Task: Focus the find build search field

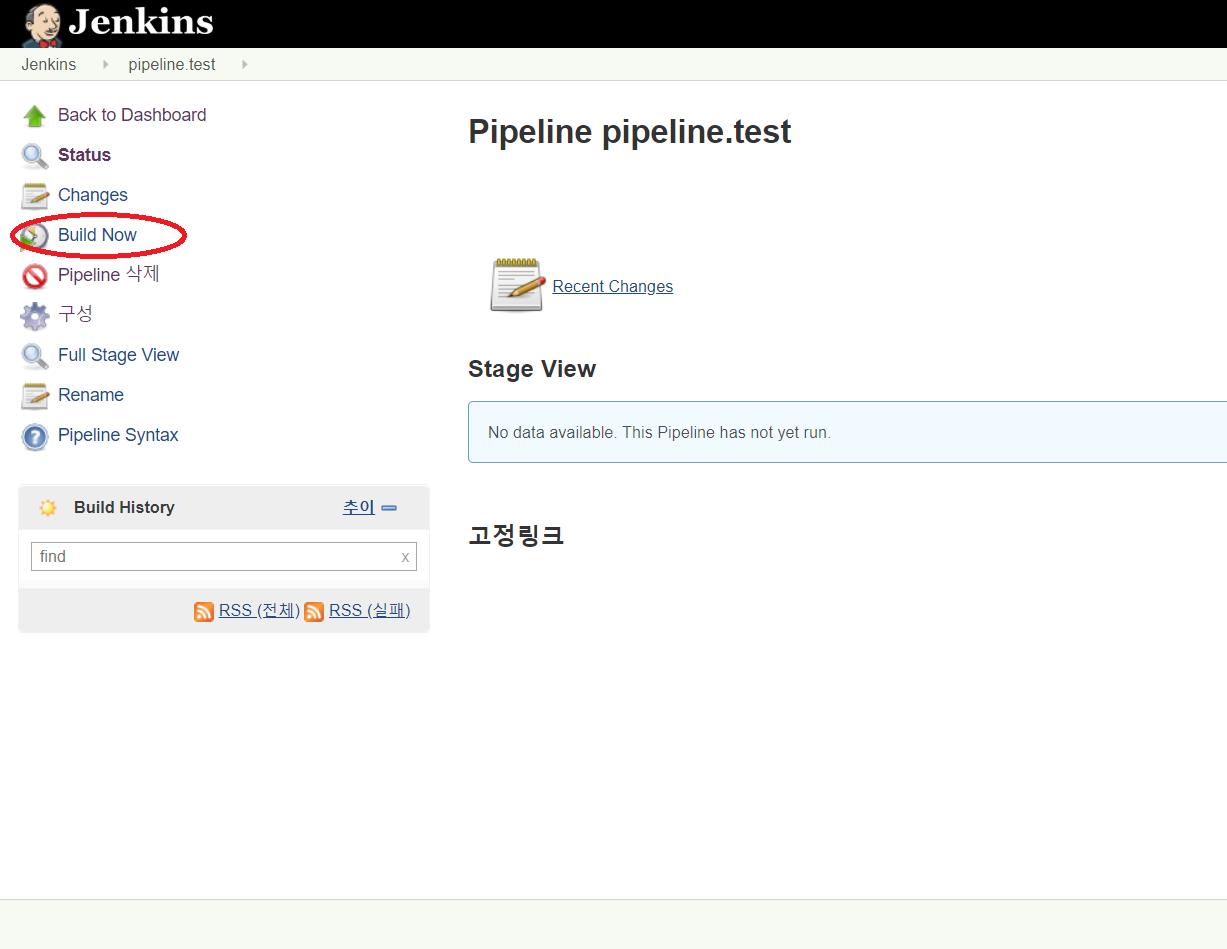Action: coord(224,556)
